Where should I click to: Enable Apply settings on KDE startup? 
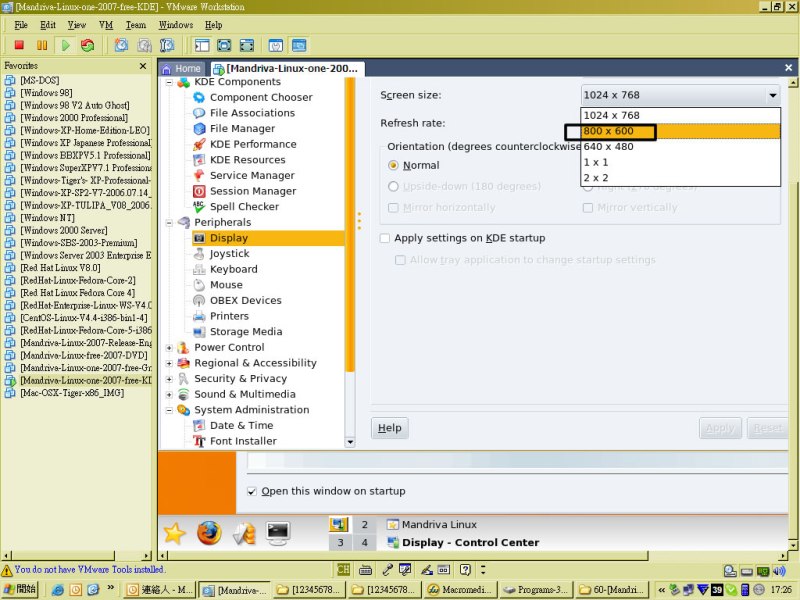[x=385, y=238]
